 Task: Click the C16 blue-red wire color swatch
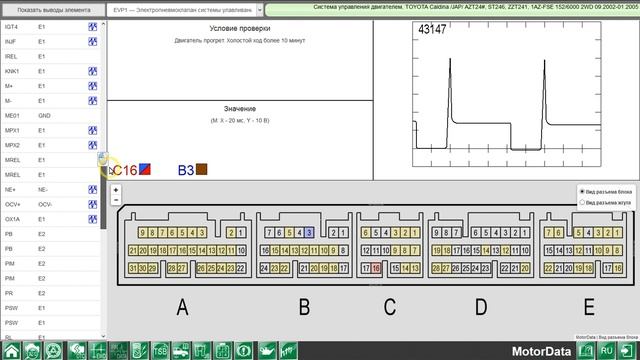(145, 169)
